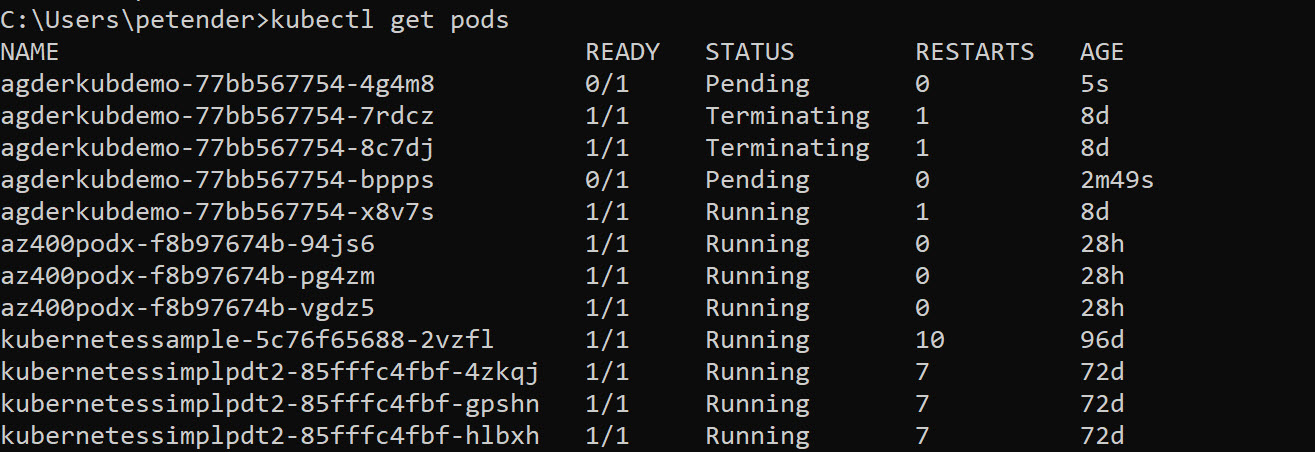Click pod name kubernetessimplpdt2-85fffc4fbf-hlbxh
Viewport: 1315px width, 452px height.
pos(270,436)
